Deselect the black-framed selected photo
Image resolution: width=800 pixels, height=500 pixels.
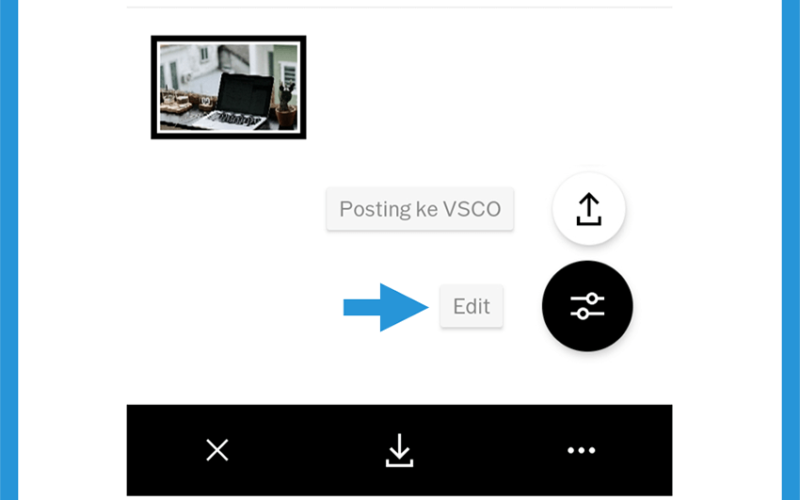click(x=229, y=87)
